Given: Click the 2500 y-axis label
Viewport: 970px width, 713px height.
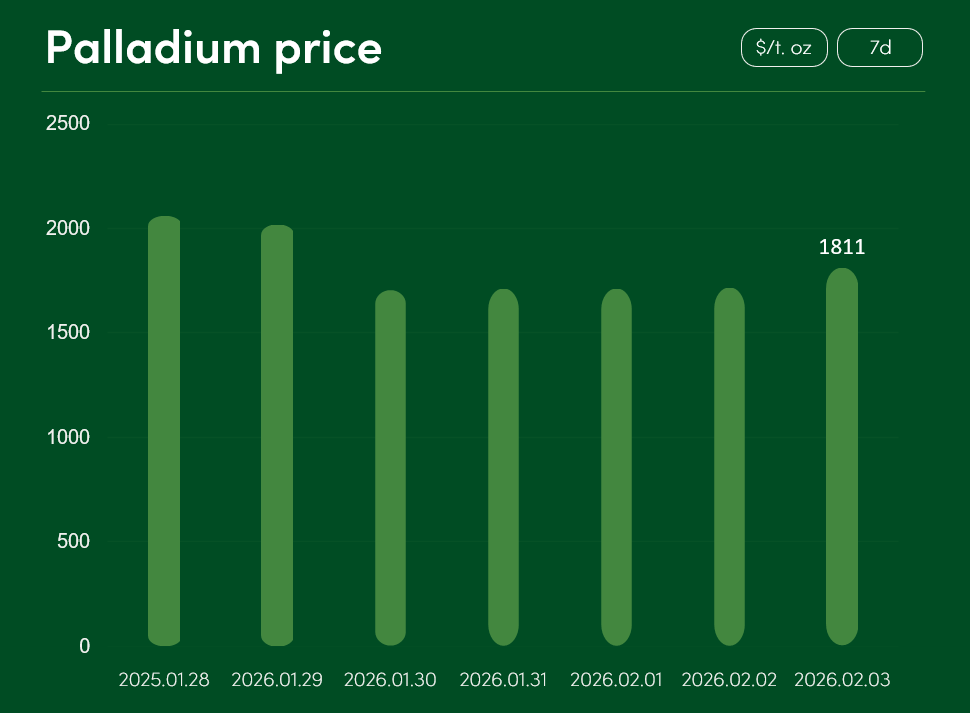Looking at the screenshot, I should coord(68,123).
